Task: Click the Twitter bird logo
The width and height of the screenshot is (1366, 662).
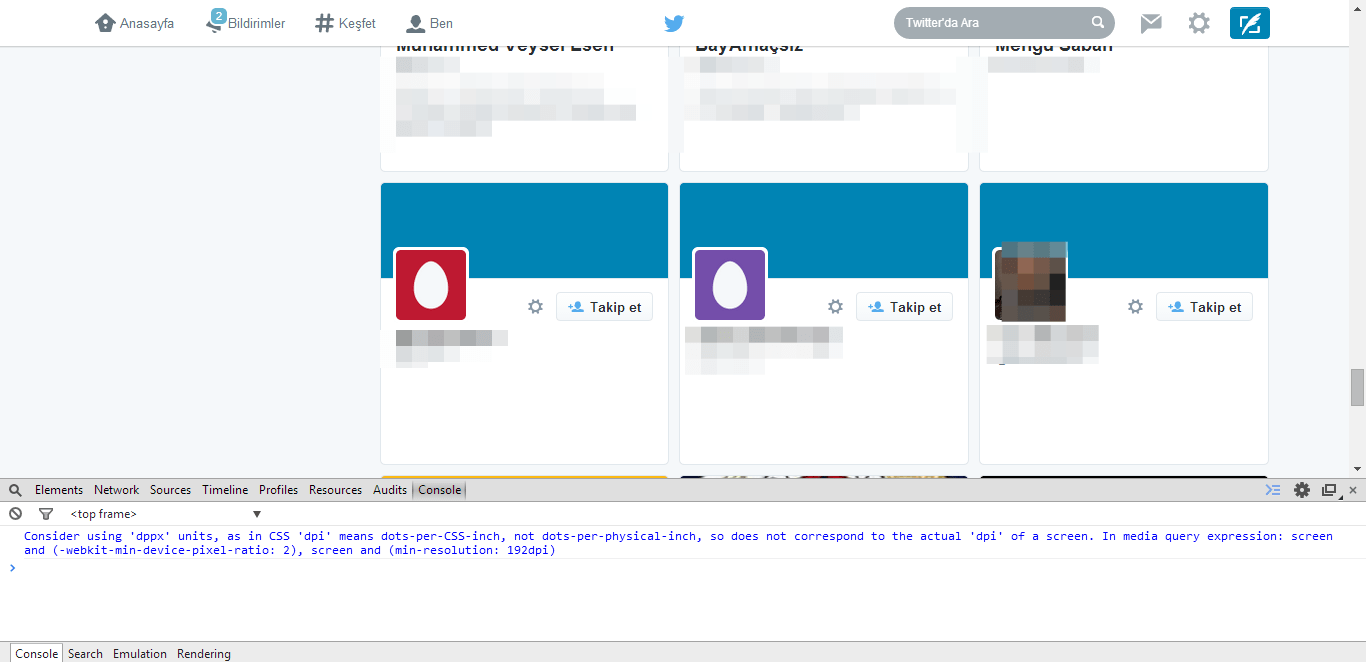Action: (674, 23)
